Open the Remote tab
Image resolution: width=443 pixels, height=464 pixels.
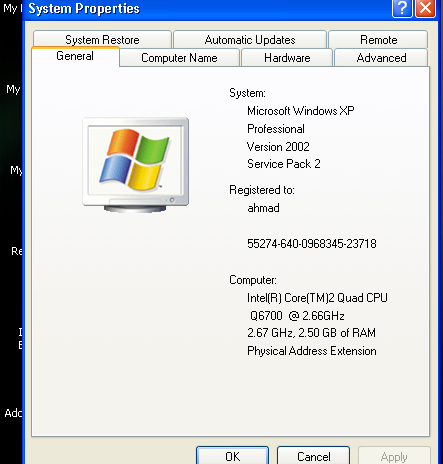378,39
